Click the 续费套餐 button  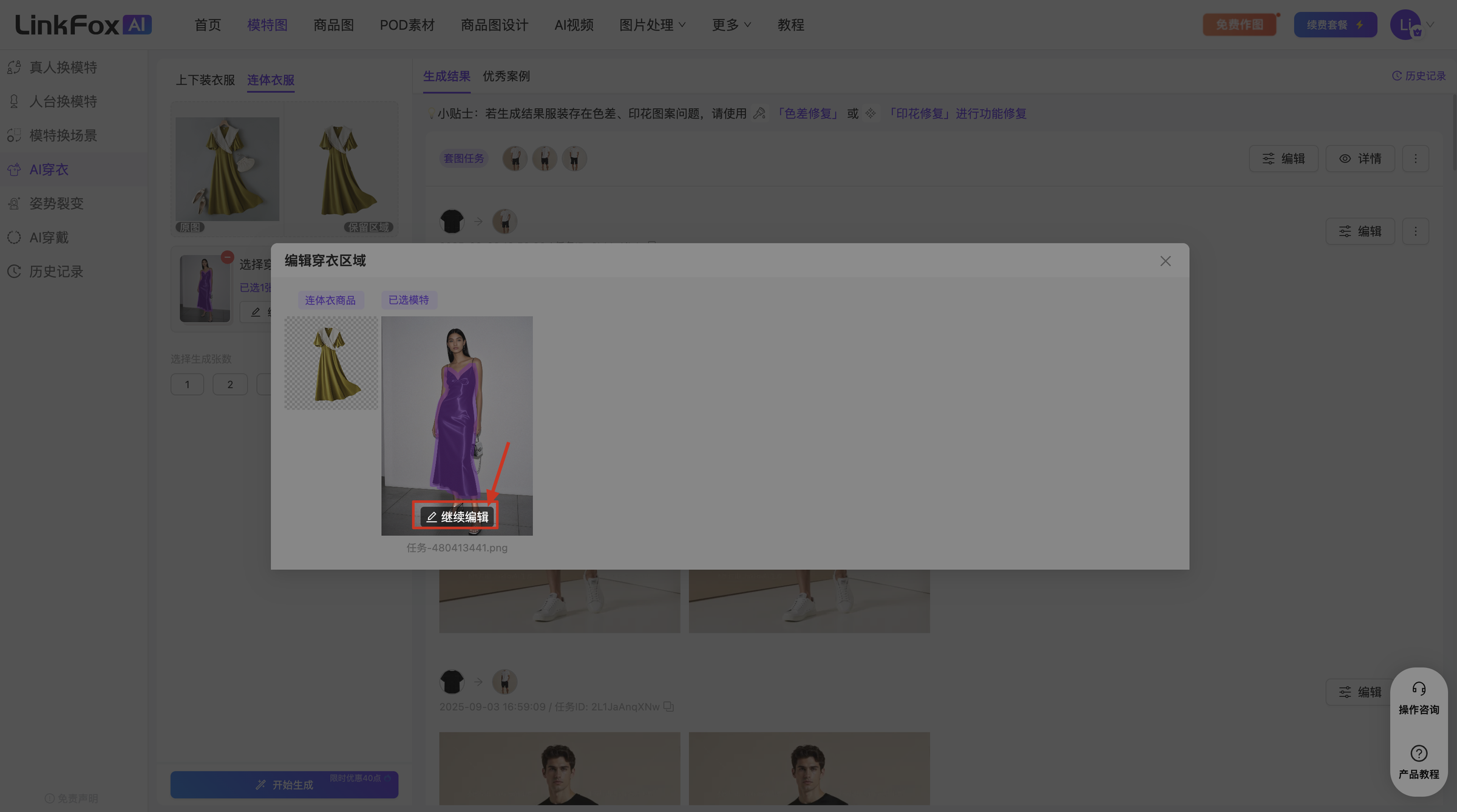tap(1335, 25)
